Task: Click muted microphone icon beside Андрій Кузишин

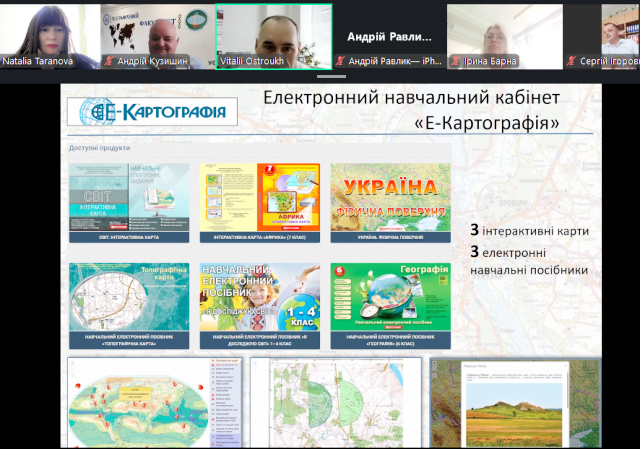Action: [109, 61]
